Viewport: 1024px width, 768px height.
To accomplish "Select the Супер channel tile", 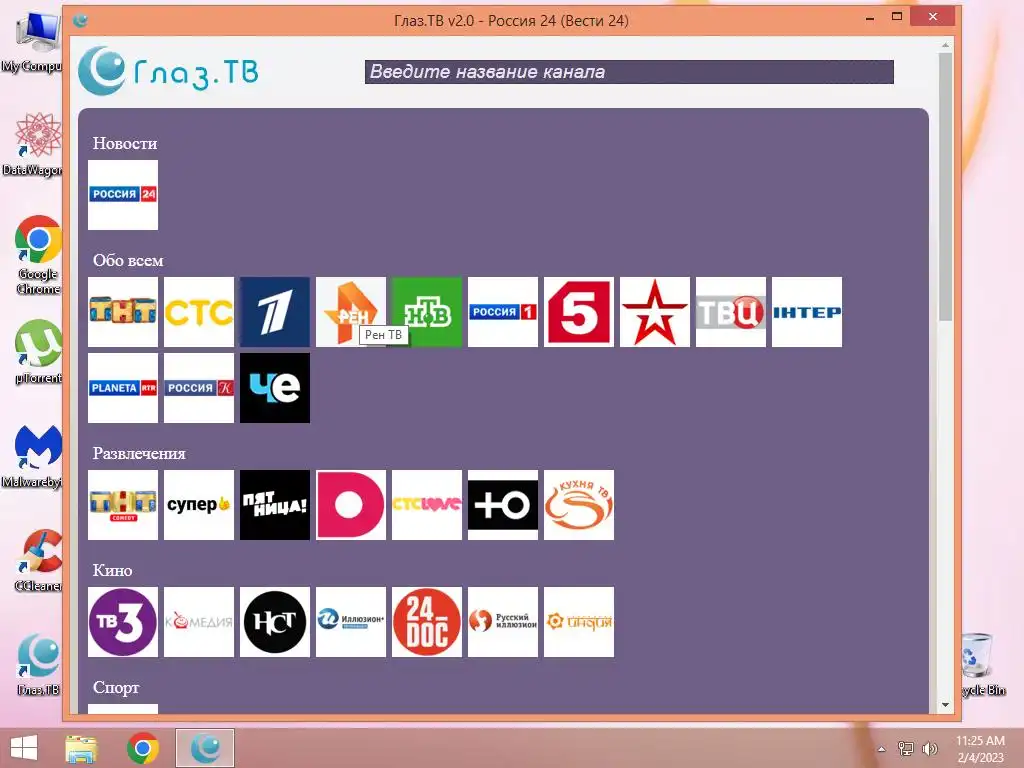I will pyautogui.click(x=199, y=505).
